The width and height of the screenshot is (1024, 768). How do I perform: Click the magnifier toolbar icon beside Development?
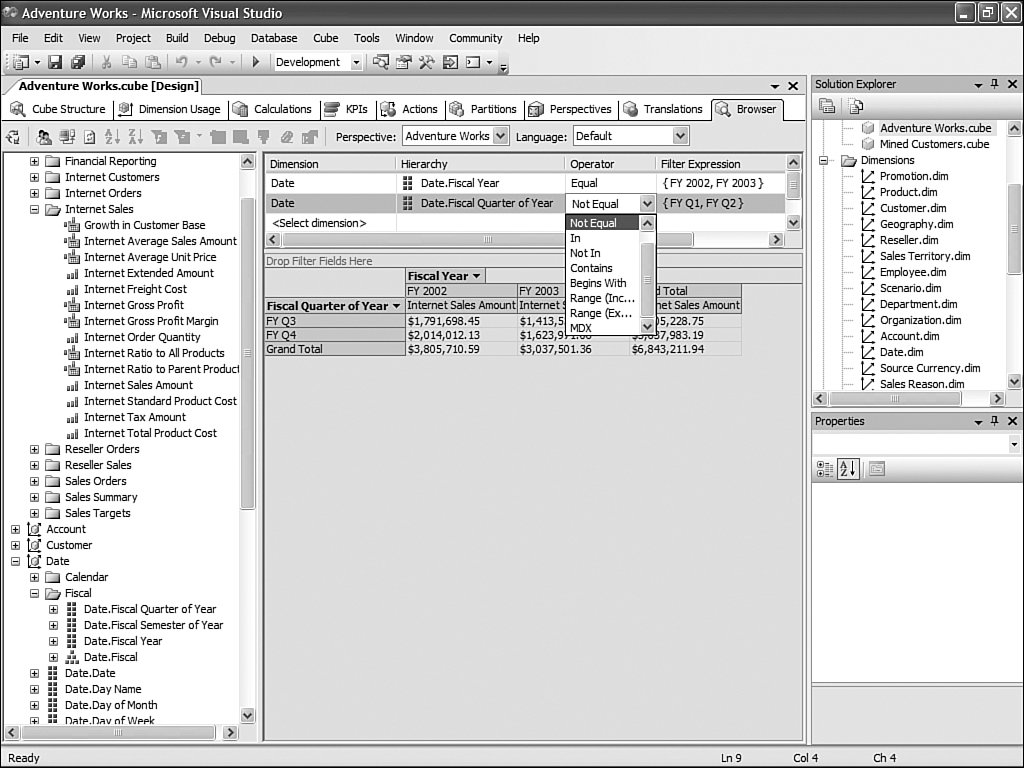[x=381, y=62]
